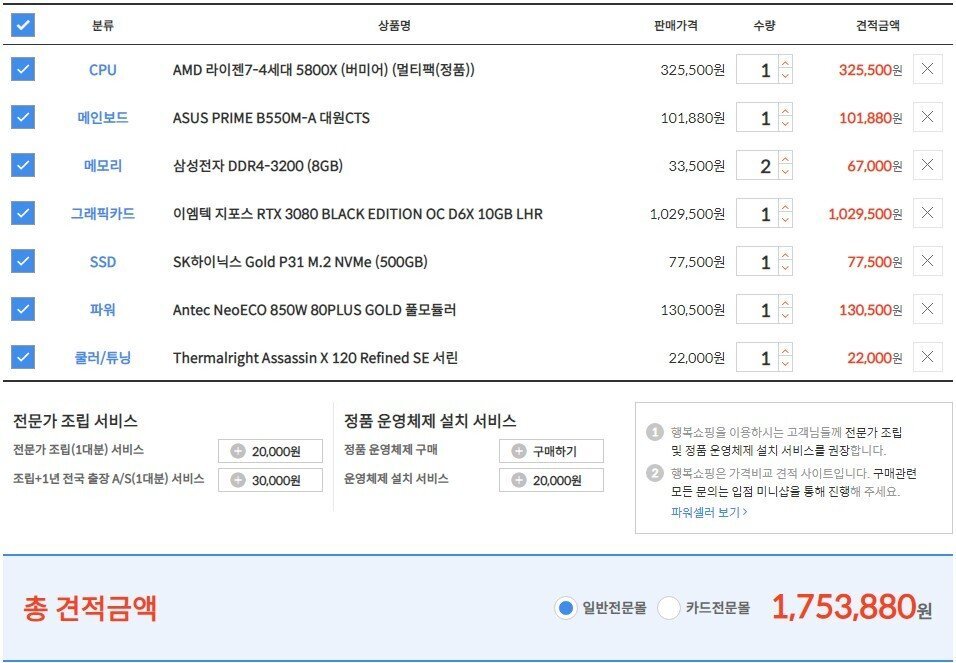Open the 메인보드 category link
The width and height of the screenshot is (956, 663).
(102, 117)
